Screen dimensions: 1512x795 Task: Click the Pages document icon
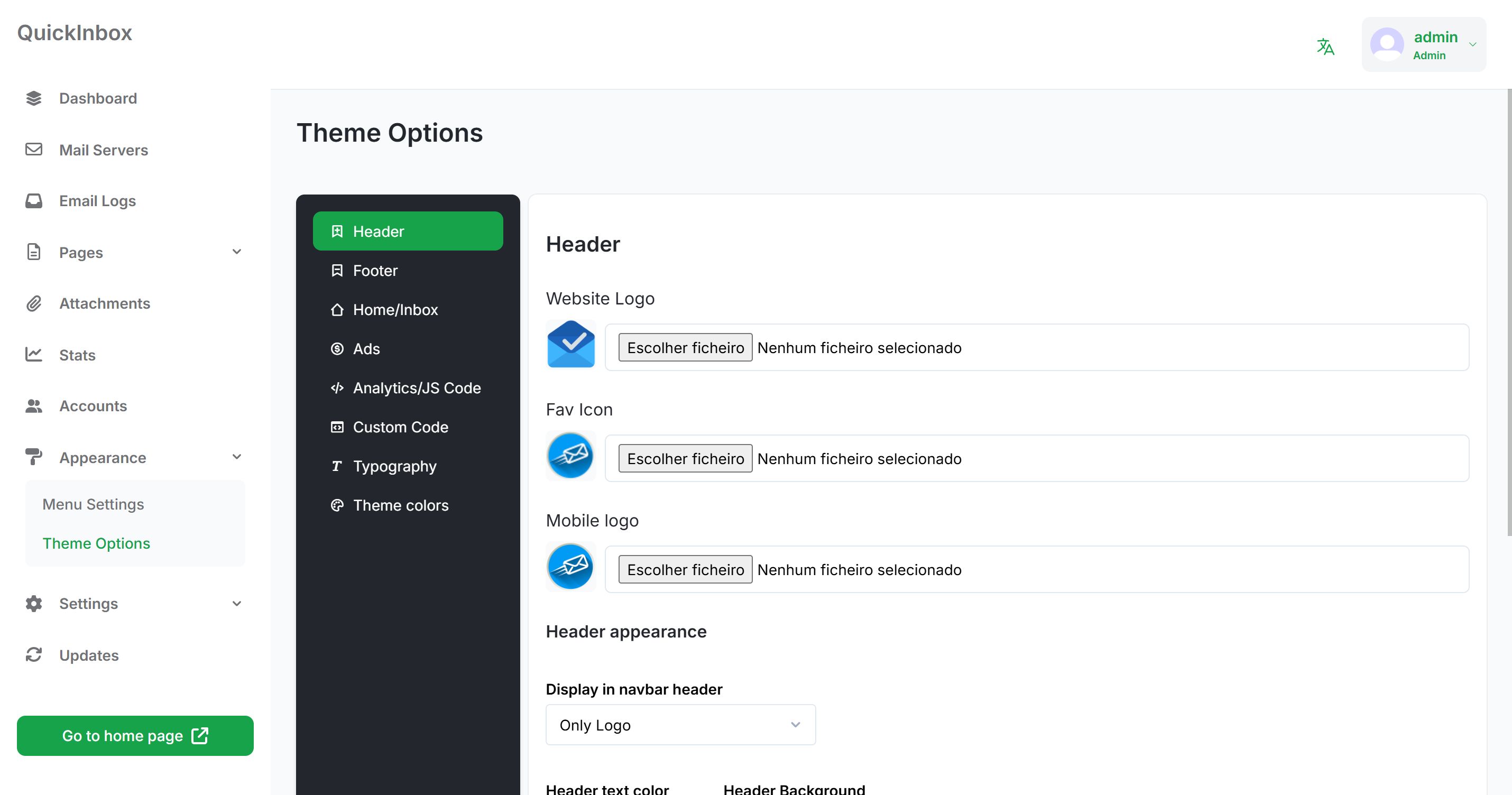point(34,252)
